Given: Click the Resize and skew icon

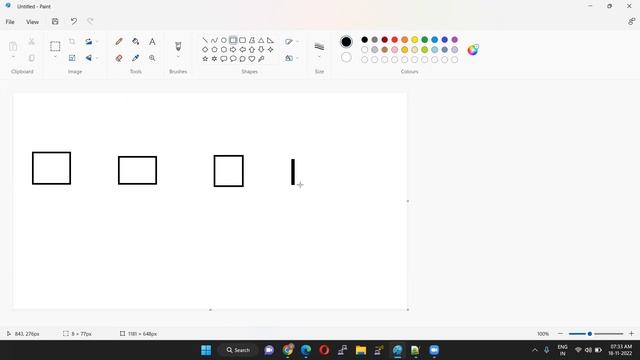Looking at the screenshot, I should click(x=72, y=58).
